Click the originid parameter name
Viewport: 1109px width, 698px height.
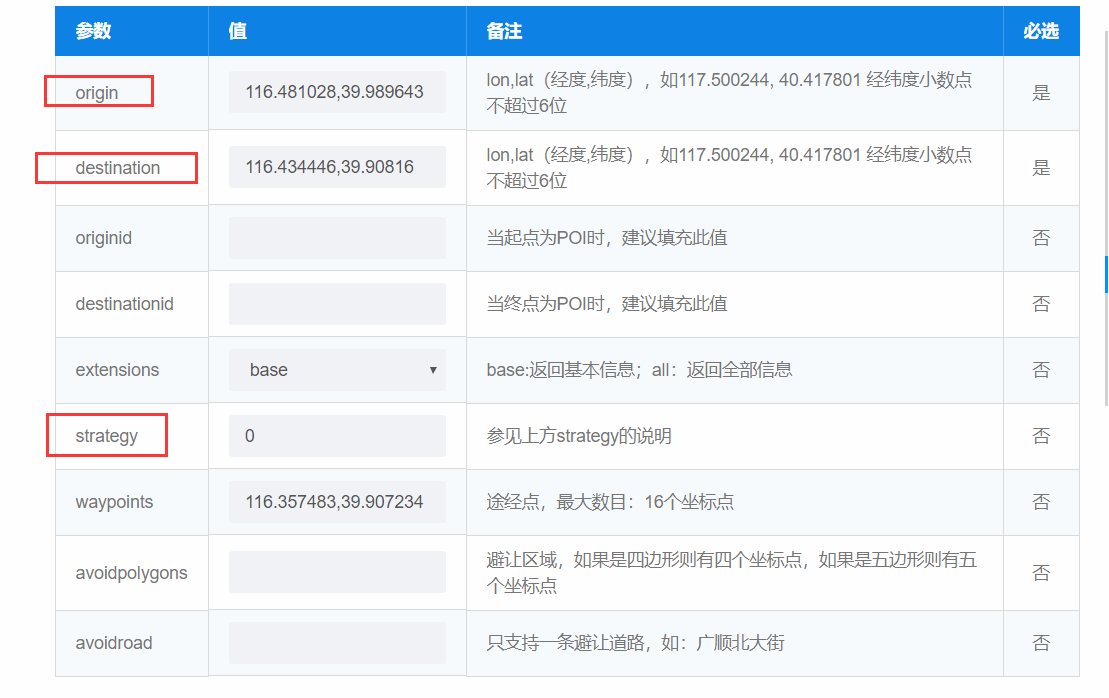tap(104, 238)
